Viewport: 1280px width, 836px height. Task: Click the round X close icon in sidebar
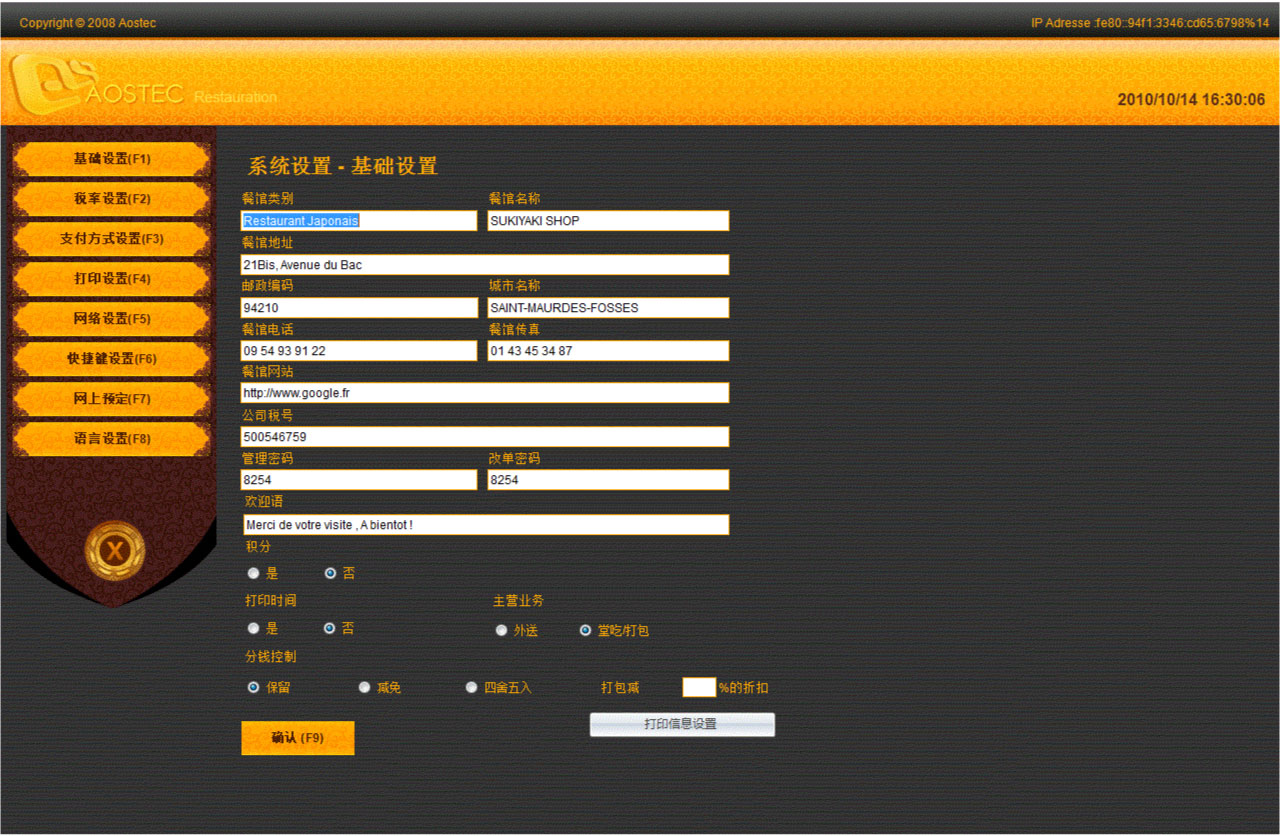pos(115,551)
